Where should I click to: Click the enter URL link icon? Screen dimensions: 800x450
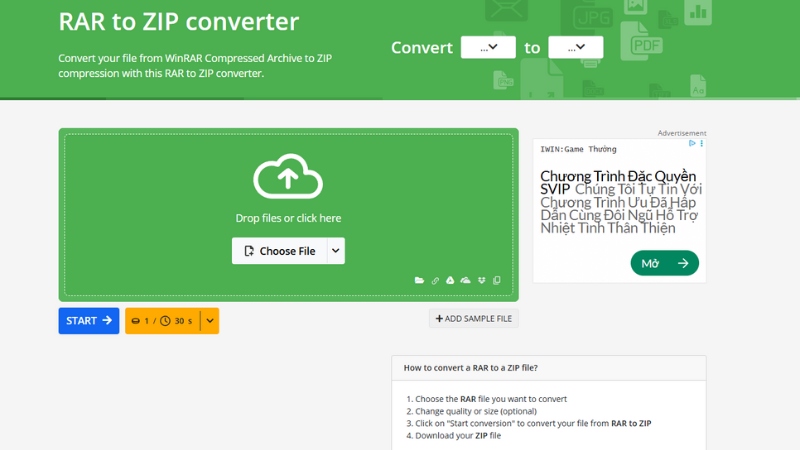click(x=435, y=281)
